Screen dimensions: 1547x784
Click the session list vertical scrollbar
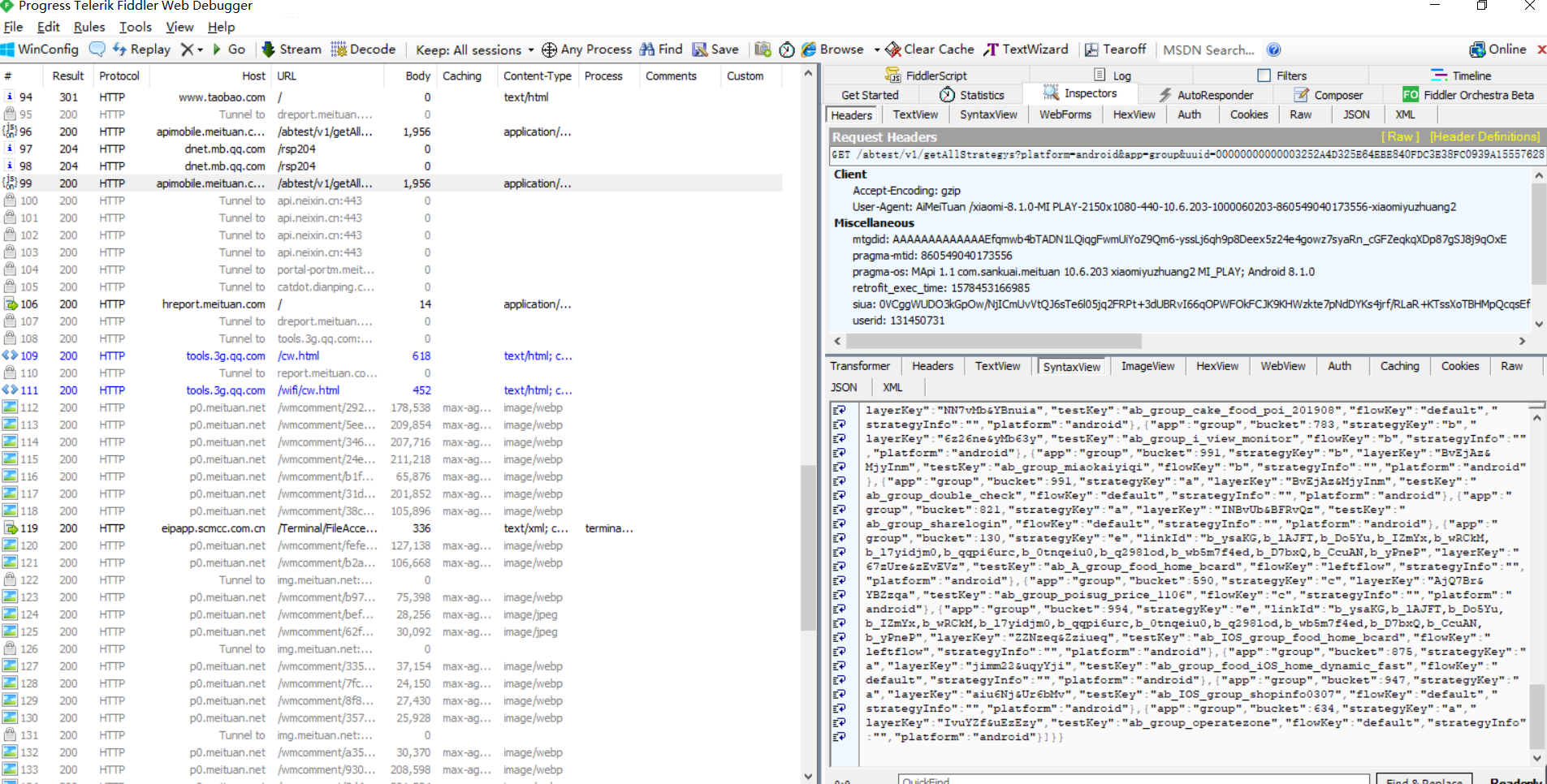click(x=808, y=548)
